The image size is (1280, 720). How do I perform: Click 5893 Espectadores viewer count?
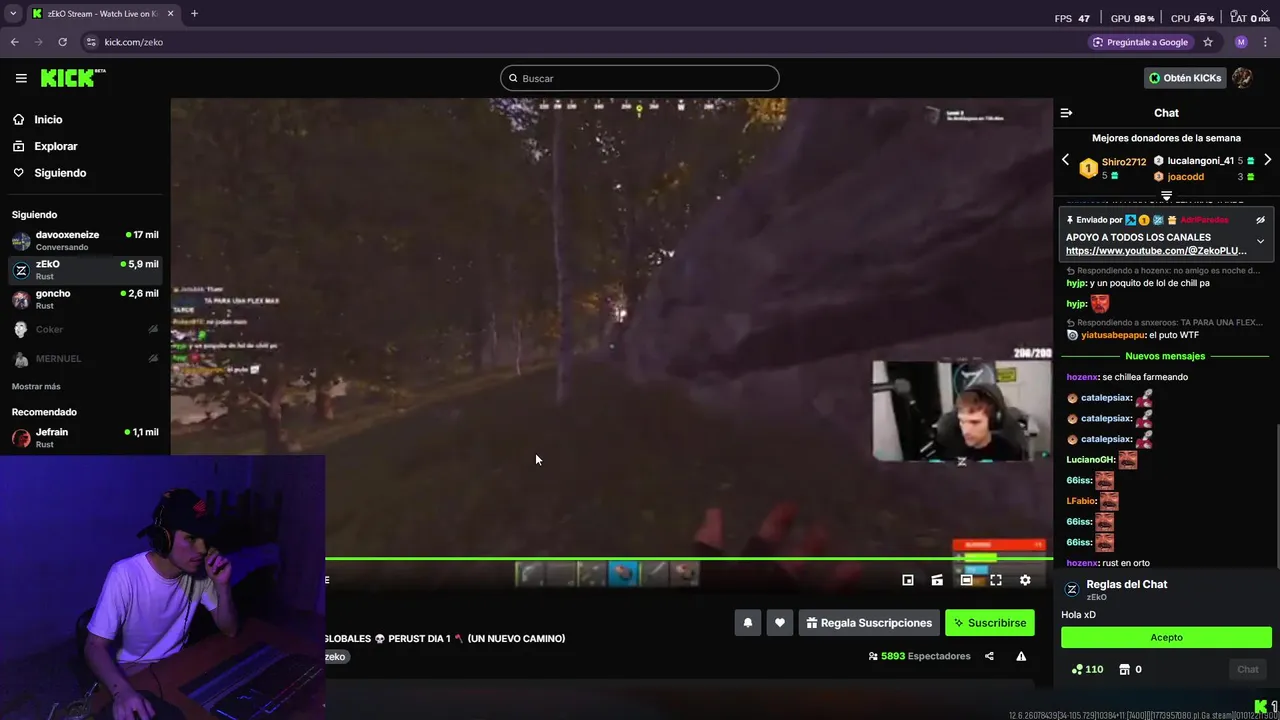[x=920, y=656]
